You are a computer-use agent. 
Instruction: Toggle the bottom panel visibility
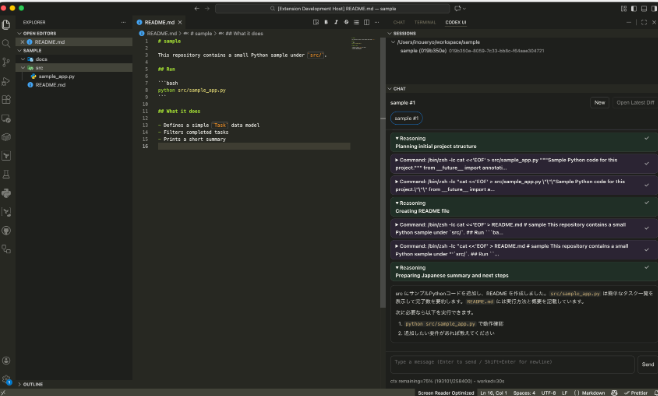[644, 8]
